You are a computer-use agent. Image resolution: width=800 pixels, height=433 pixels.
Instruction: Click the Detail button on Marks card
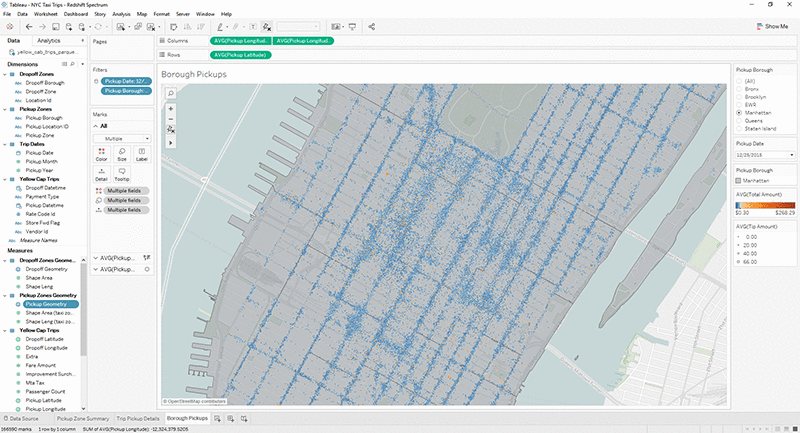102,174
